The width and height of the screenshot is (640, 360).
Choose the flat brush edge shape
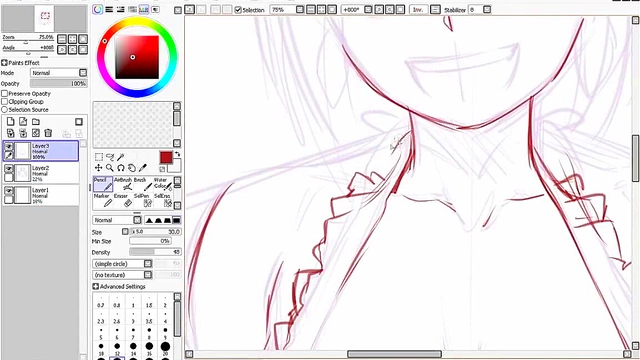(x=176, y=220)
